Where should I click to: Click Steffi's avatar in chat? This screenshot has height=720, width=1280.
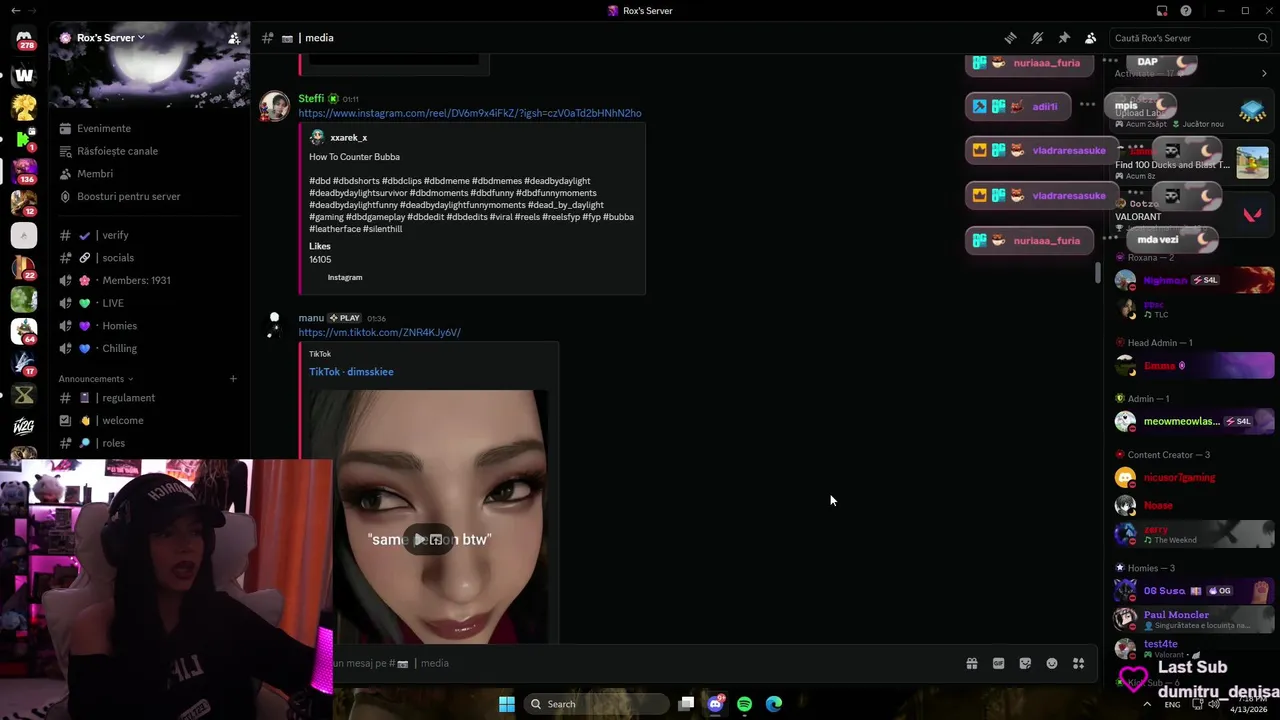[274, 106]
